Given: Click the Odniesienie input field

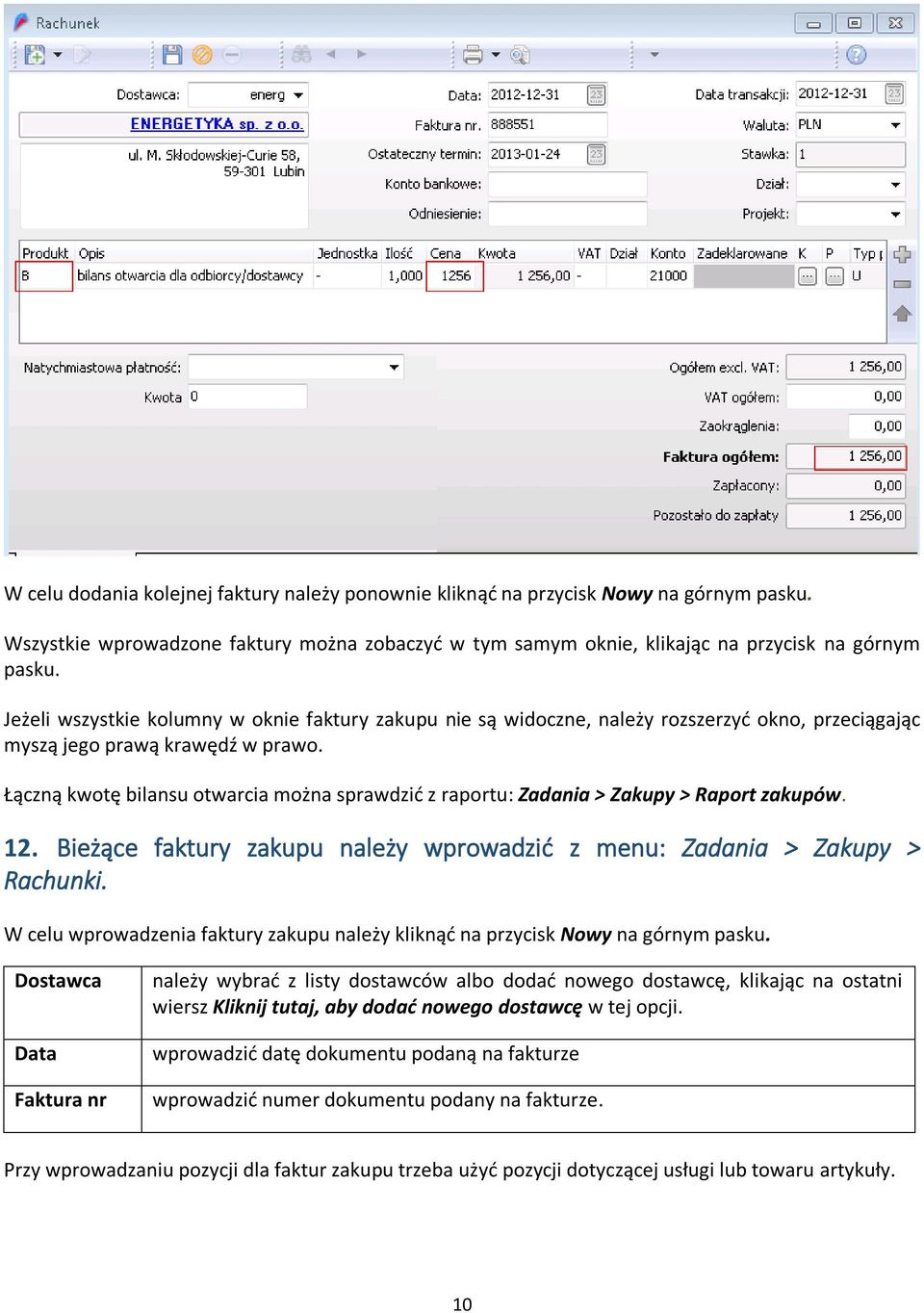Looking at the screenshot, I should [567, 214].
